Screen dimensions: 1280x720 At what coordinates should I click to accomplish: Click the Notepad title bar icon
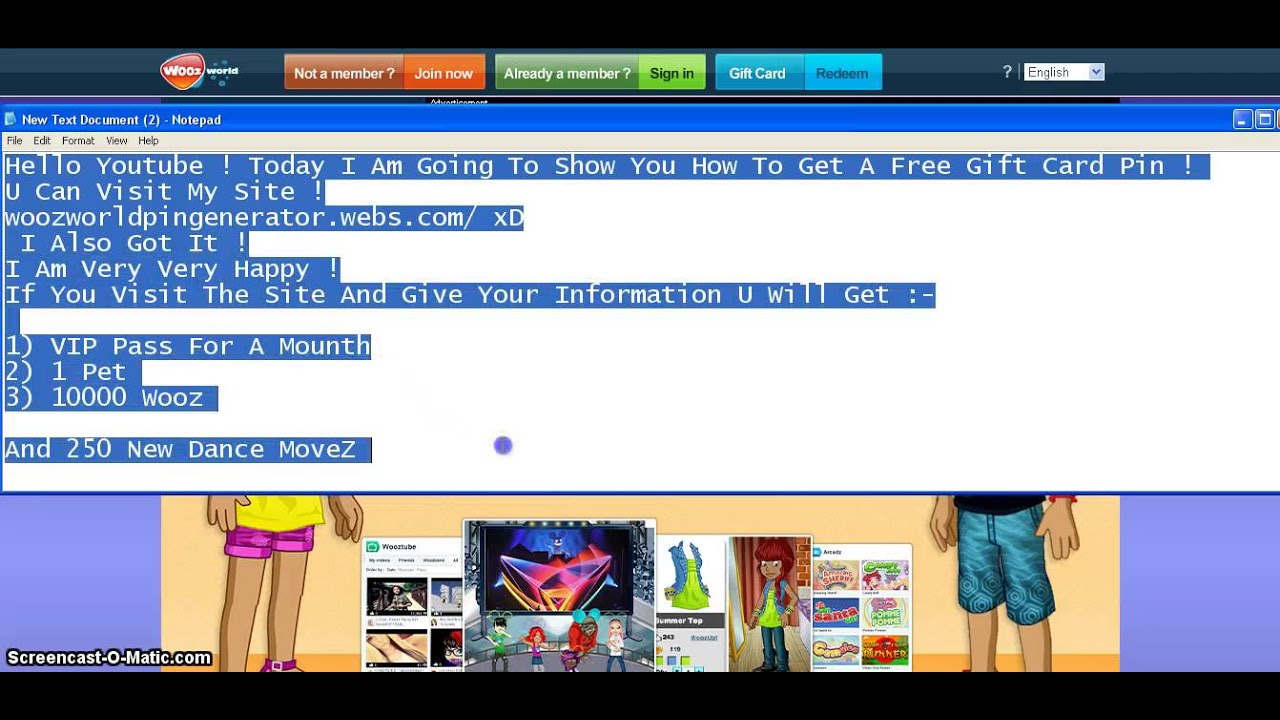click(x=11, y=119)
